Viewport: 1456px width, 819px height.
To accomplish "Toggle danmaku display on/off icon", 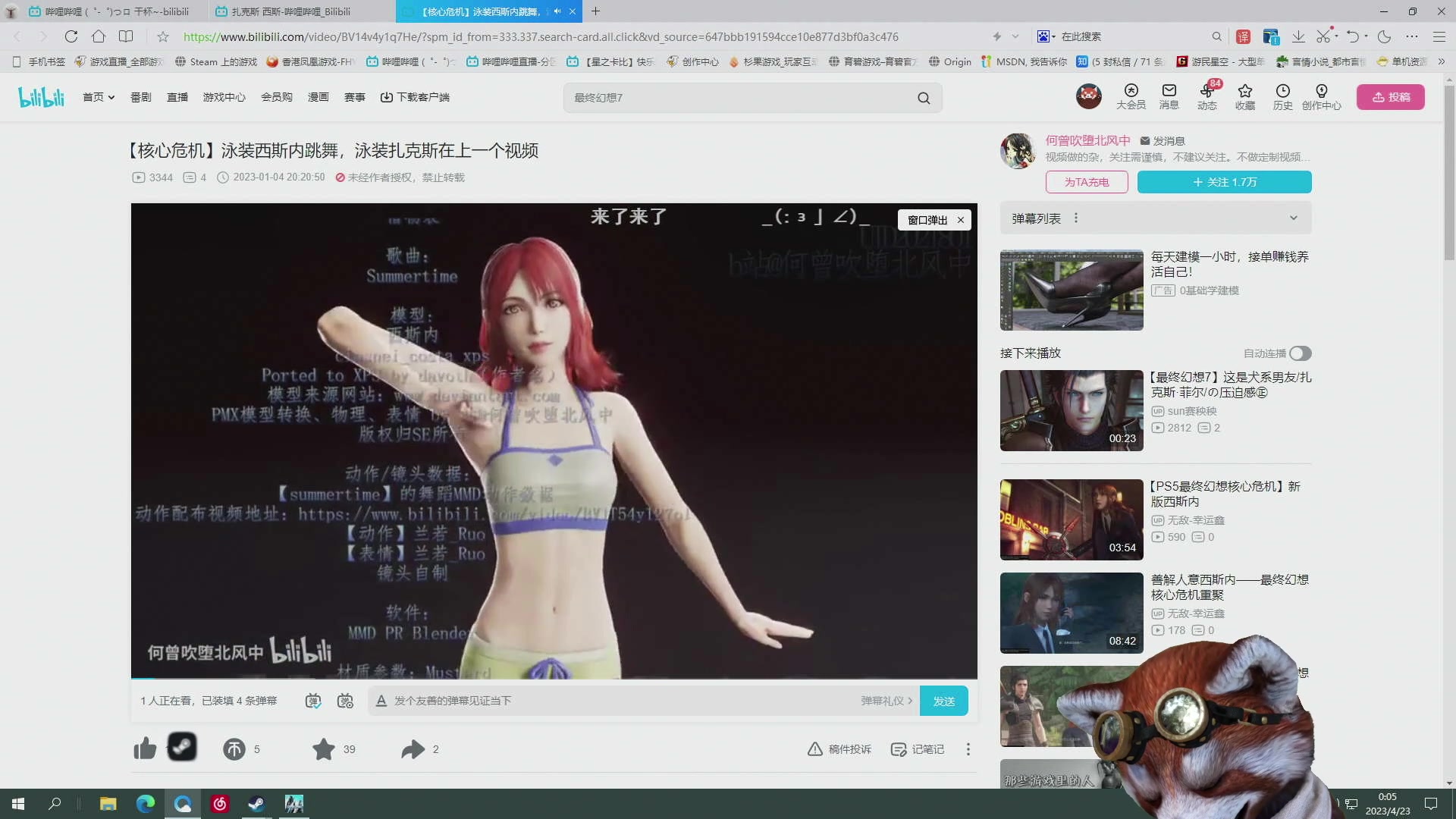I will pos(313,701).
